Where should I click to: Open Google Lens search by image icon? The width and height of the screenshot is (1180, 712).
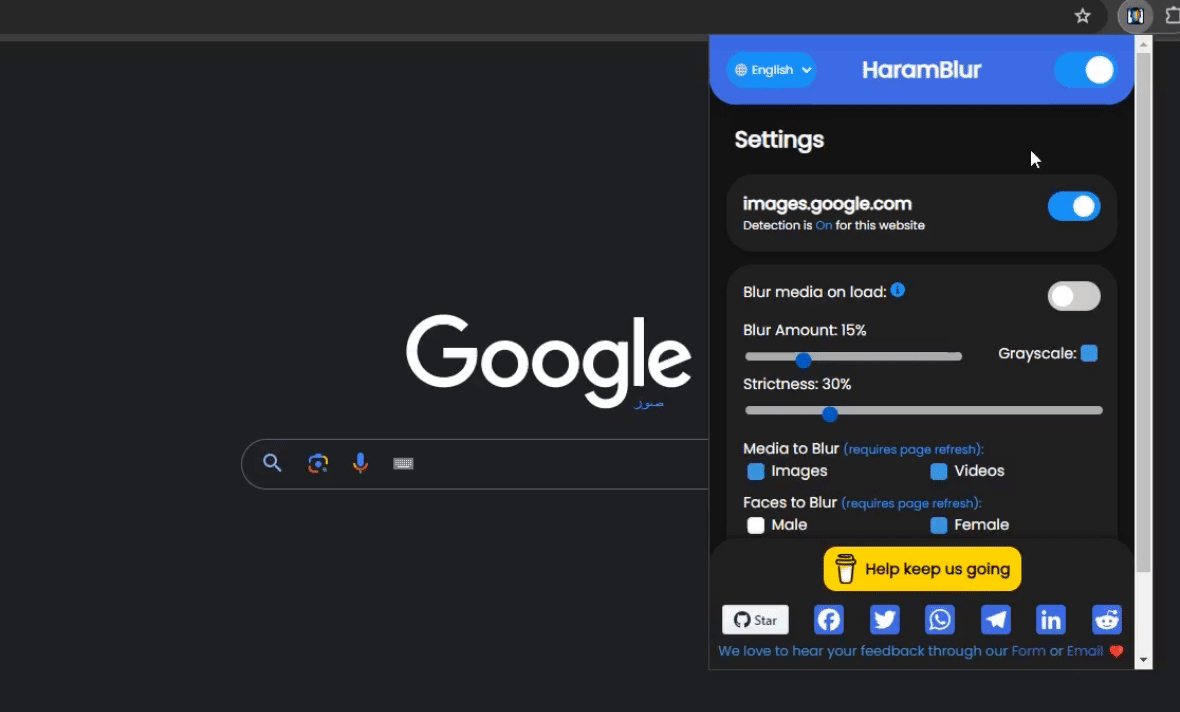click(x=318, y=463)
